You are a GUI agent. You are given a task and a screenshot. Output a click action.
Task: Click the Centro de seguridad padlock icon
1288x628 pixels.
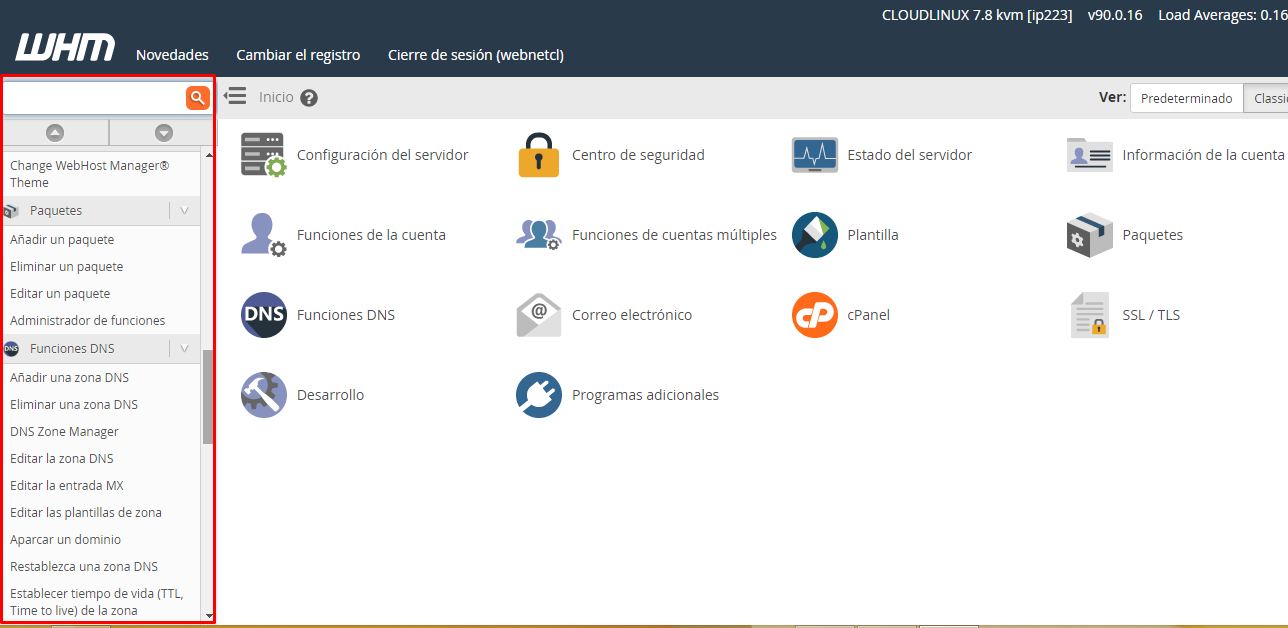tap(539, 155)
